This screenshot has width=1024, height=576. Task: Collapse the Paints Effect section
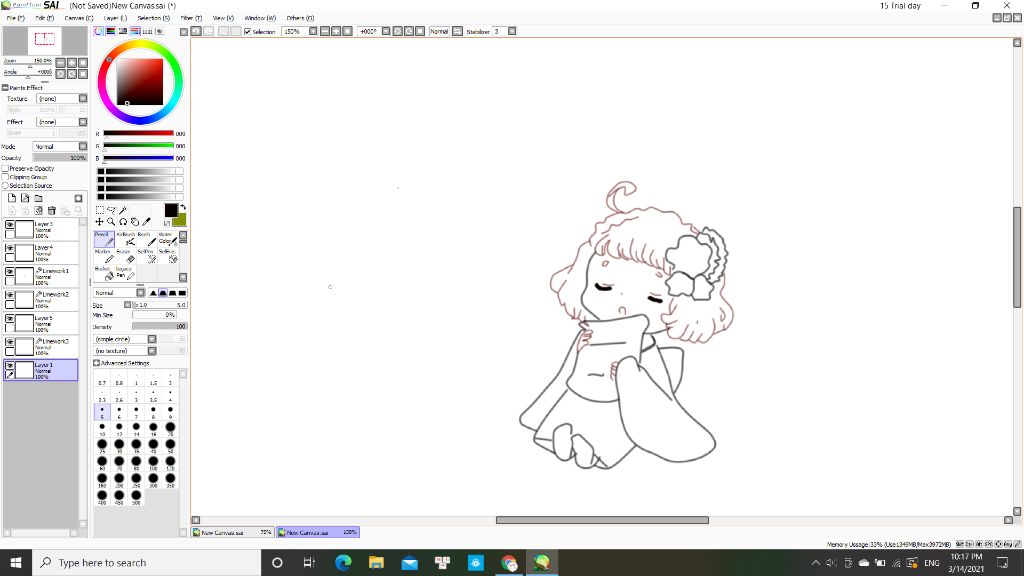click(5, 88)
